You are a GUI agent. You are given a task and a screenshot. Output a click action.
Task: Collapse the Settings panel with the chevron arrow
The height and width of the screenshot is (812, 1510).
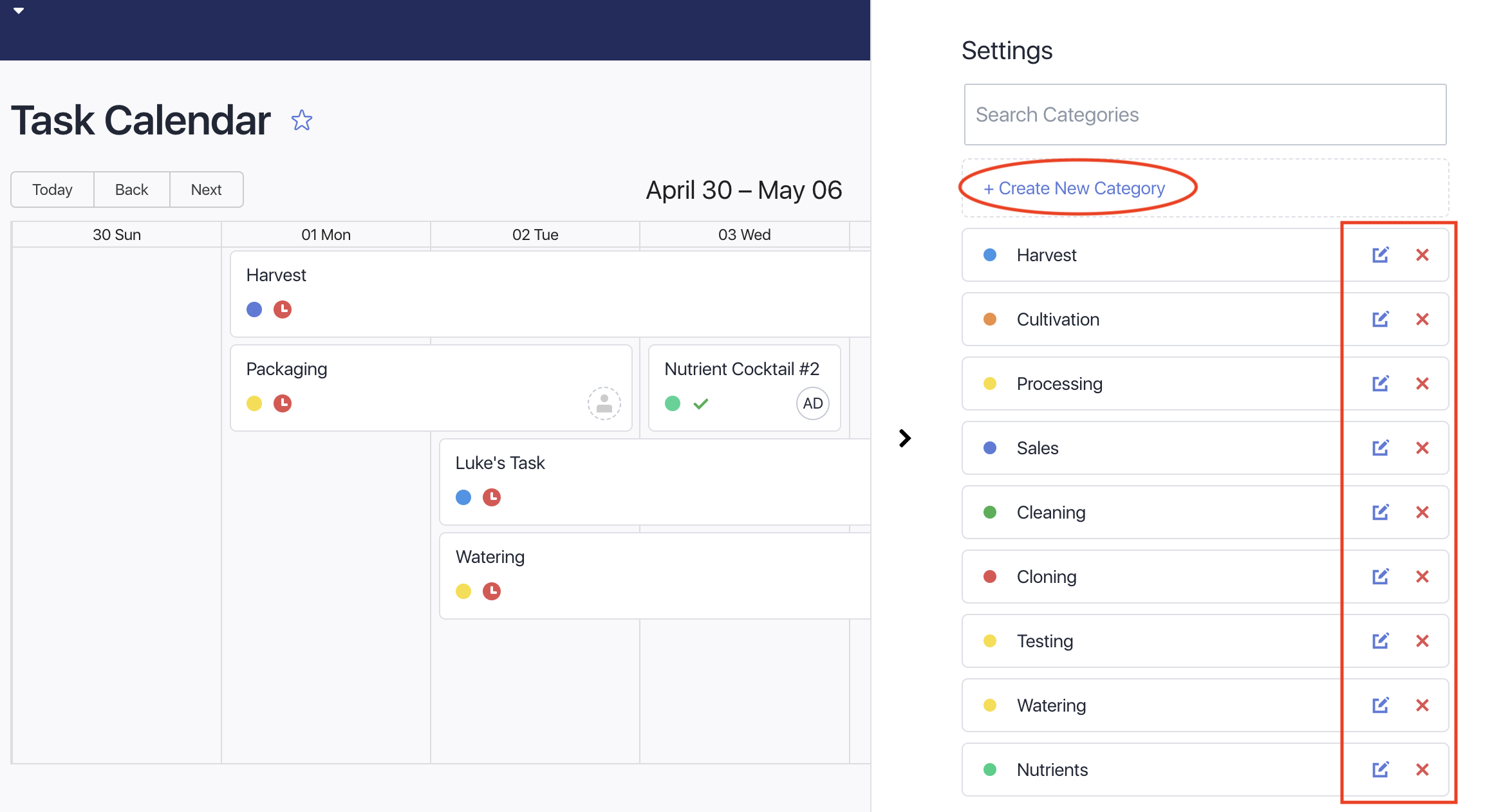pyautogui.click(x=905, y=438)
